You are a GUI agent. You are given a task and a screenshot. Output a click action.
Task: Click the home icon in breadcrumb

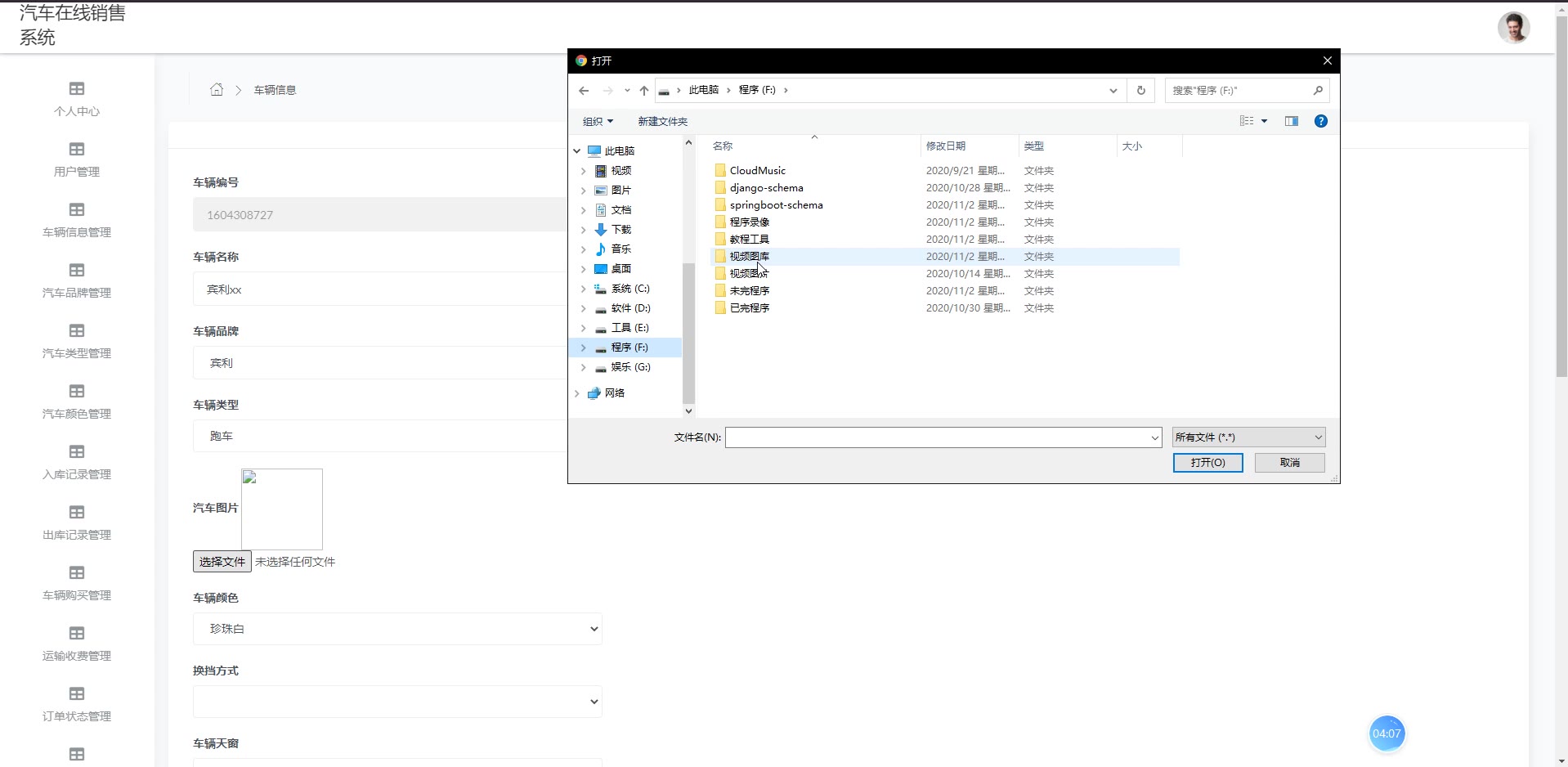(217, 90)
